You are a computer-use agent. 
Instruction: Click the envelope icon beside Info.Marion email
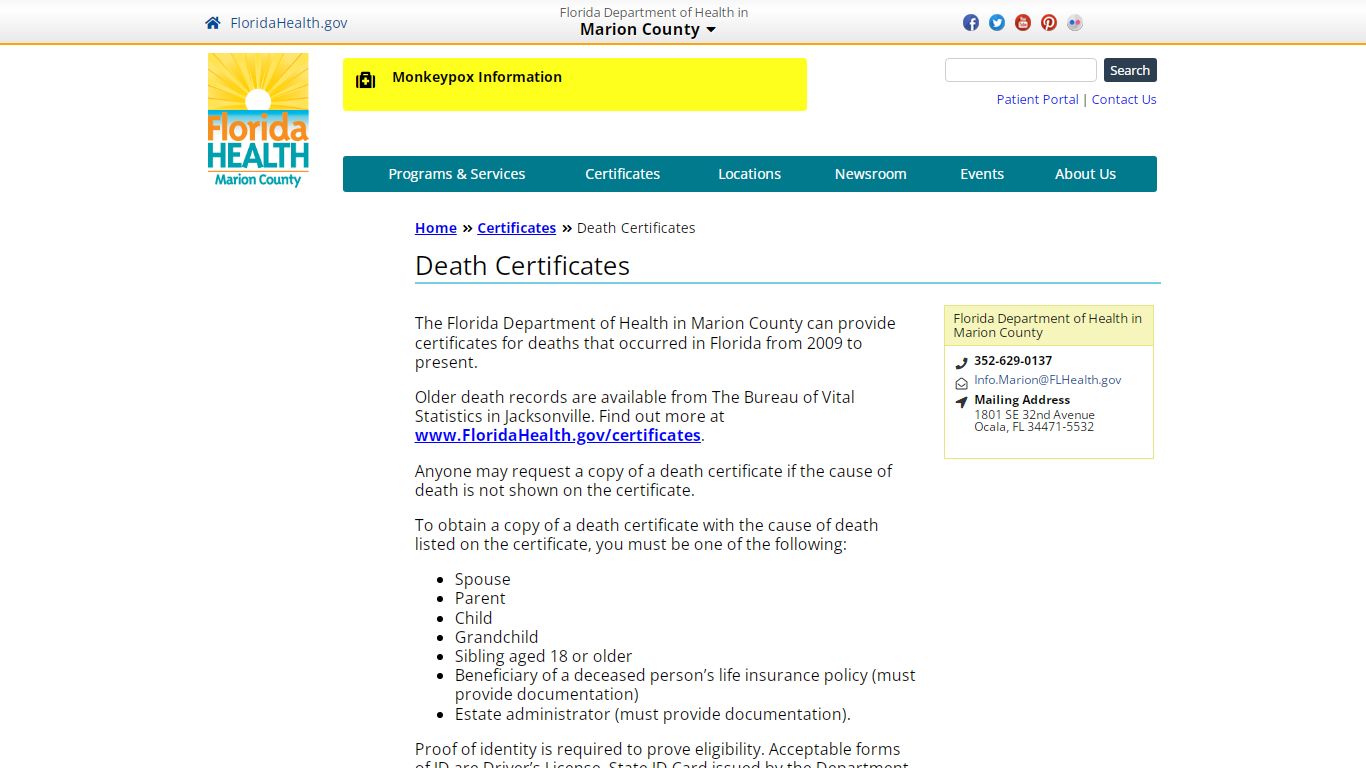(961, 383)
